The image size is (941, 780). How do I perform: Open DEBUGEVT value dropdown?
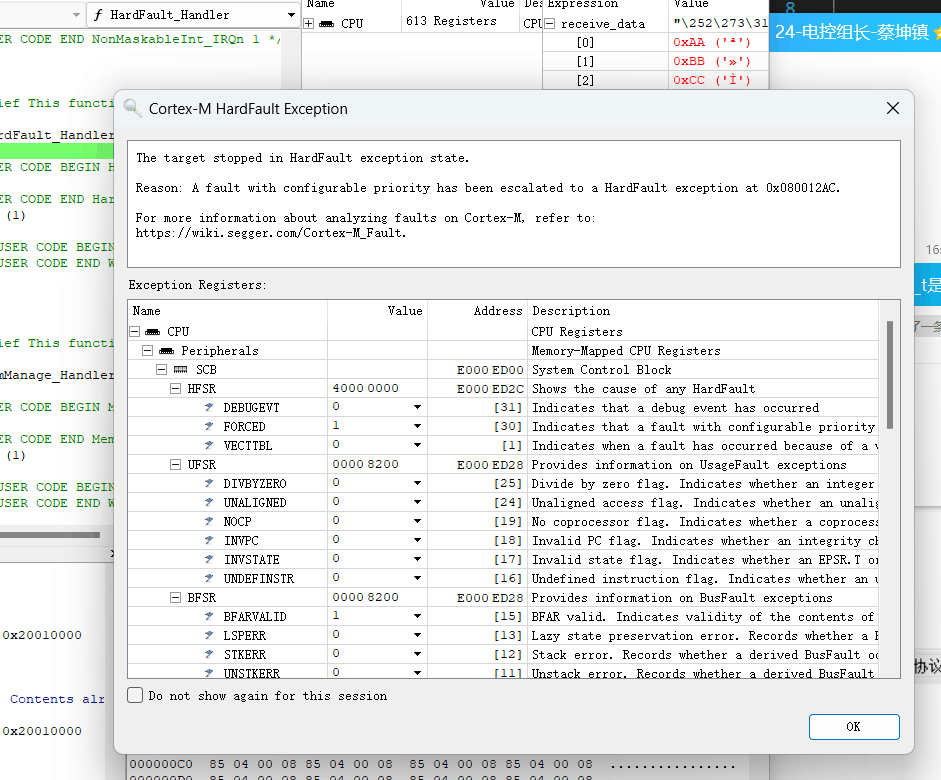click(x=416, y=407)
